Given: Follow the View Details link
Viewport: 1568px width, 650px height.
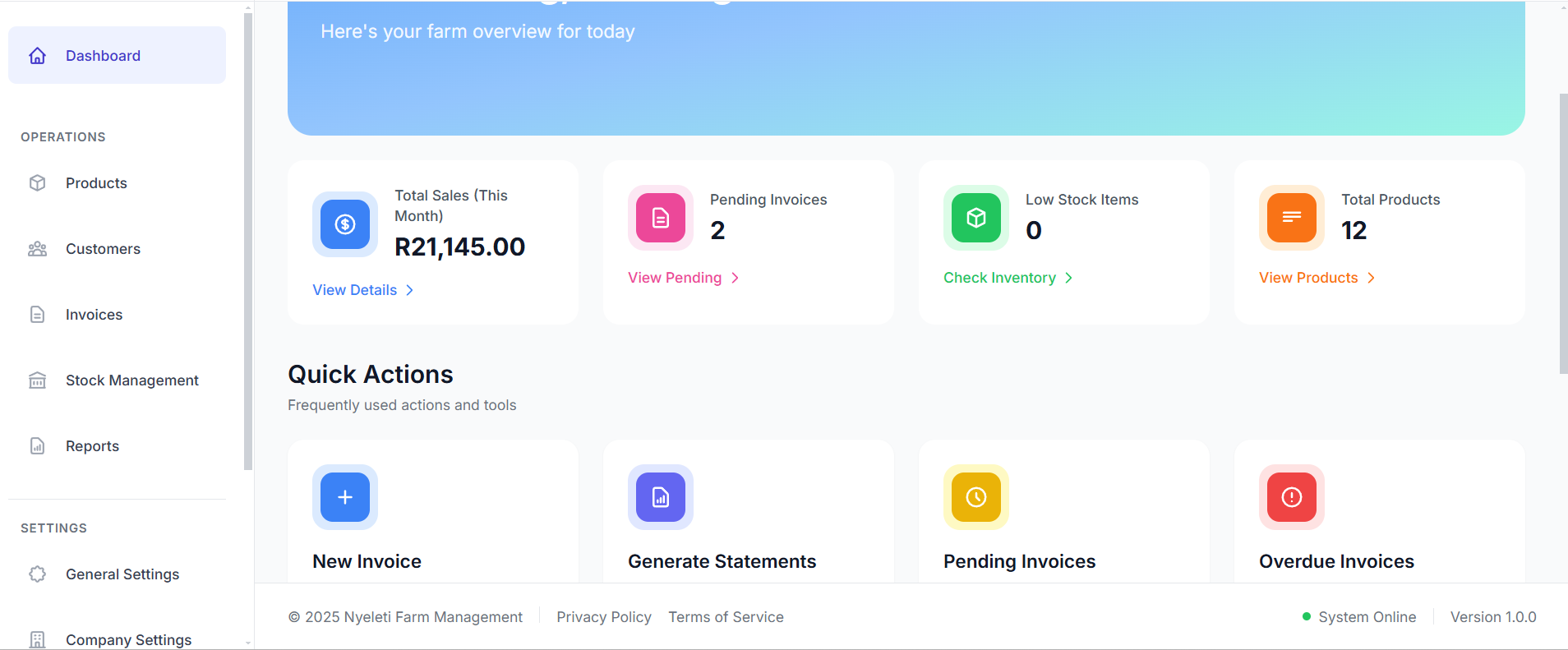Looking at the screenshot, I should [x=355, y=290].
